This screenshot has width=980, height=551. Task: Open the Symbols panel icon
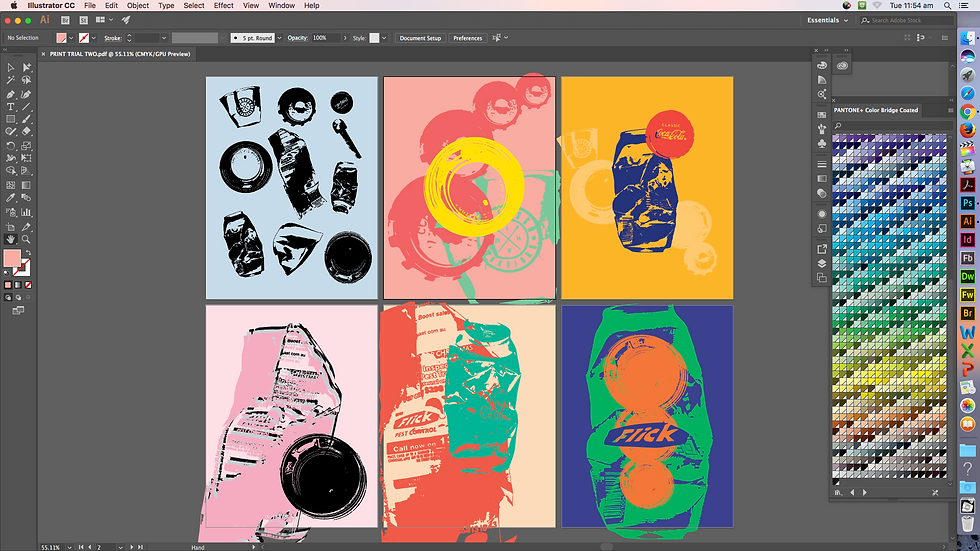(822, 144)
